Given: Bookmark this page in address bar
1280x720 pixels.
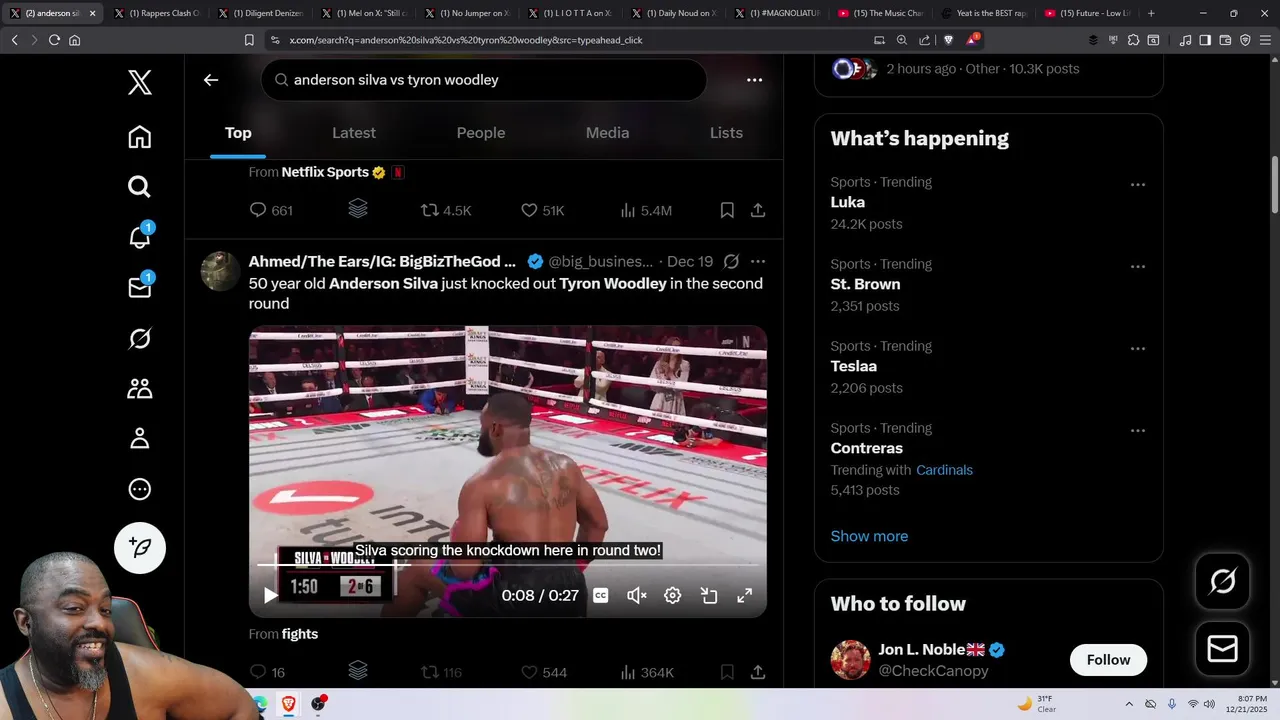Looking at the screenshot, I should [249, 40].
